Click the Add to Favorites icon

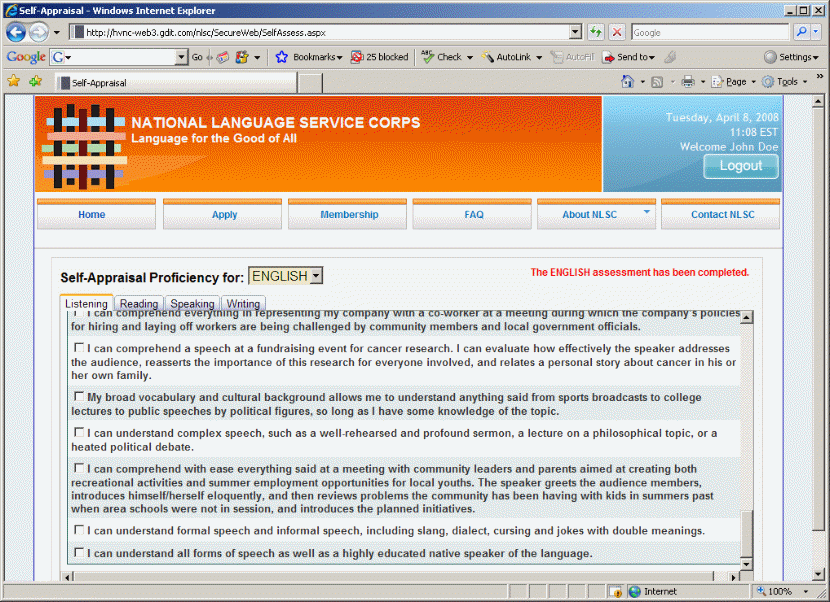pos(35,81)
